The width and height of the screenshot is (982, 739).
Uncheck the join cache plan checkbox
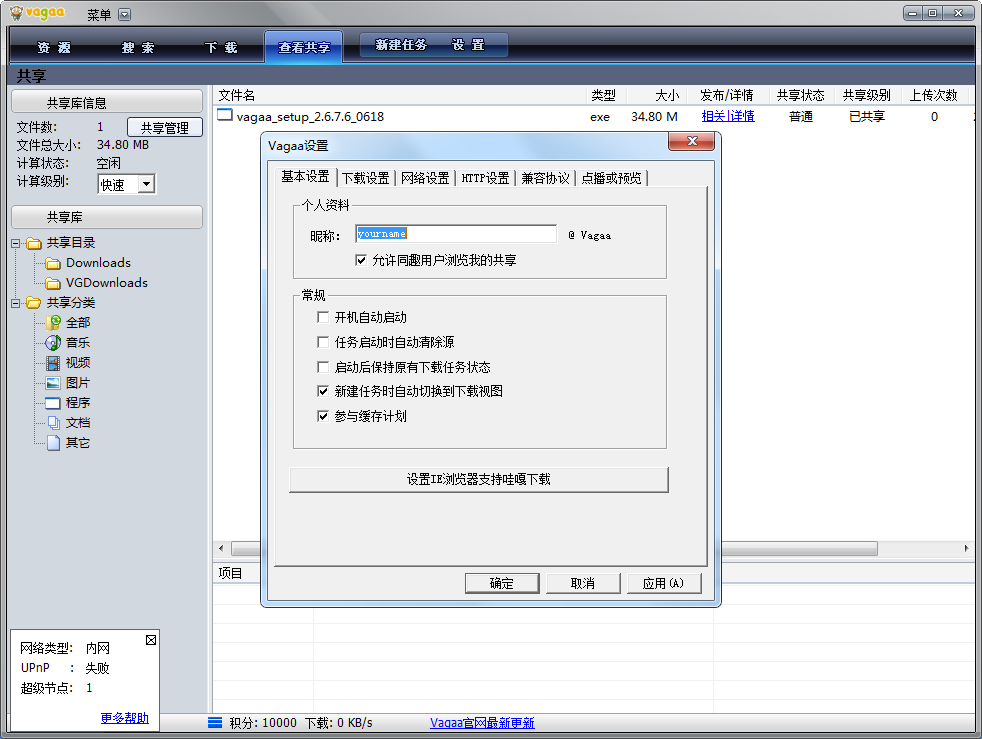pos(323,416)
